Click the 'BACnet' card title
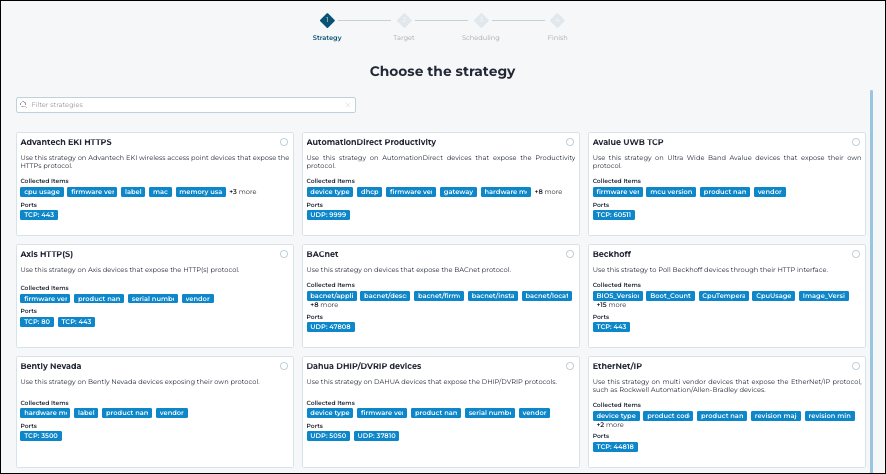The width and height of the screenshot is (886, 474). pos(323,254)
